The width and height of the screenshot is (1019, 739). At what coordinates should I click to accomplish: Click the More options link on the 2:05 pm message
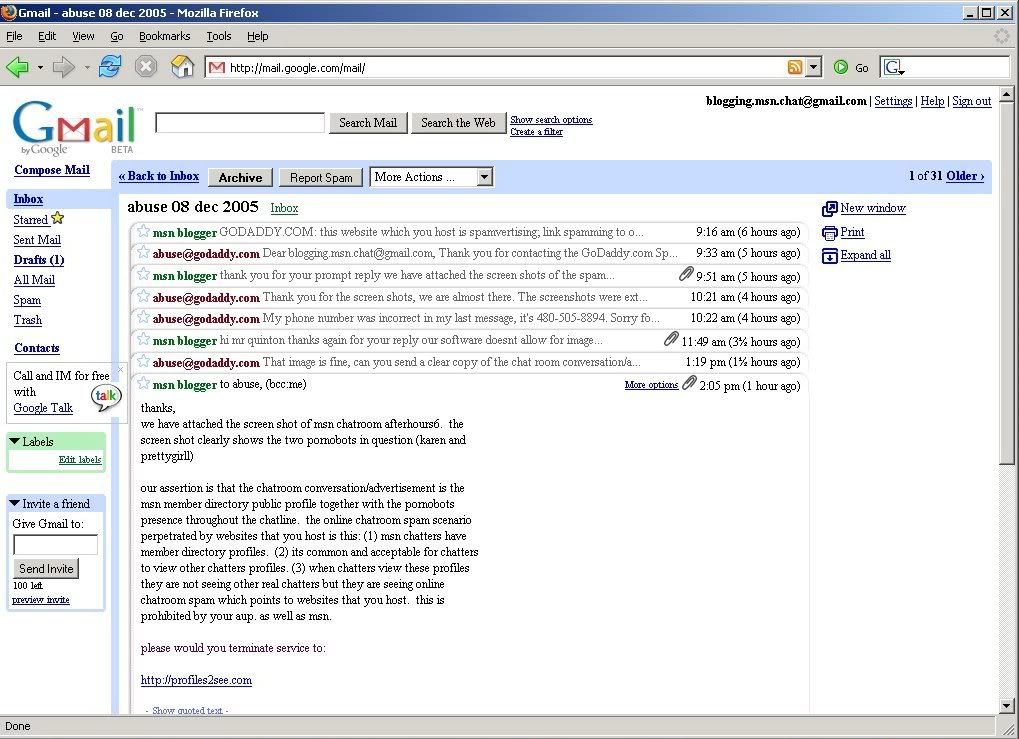(x=651, y=385)
